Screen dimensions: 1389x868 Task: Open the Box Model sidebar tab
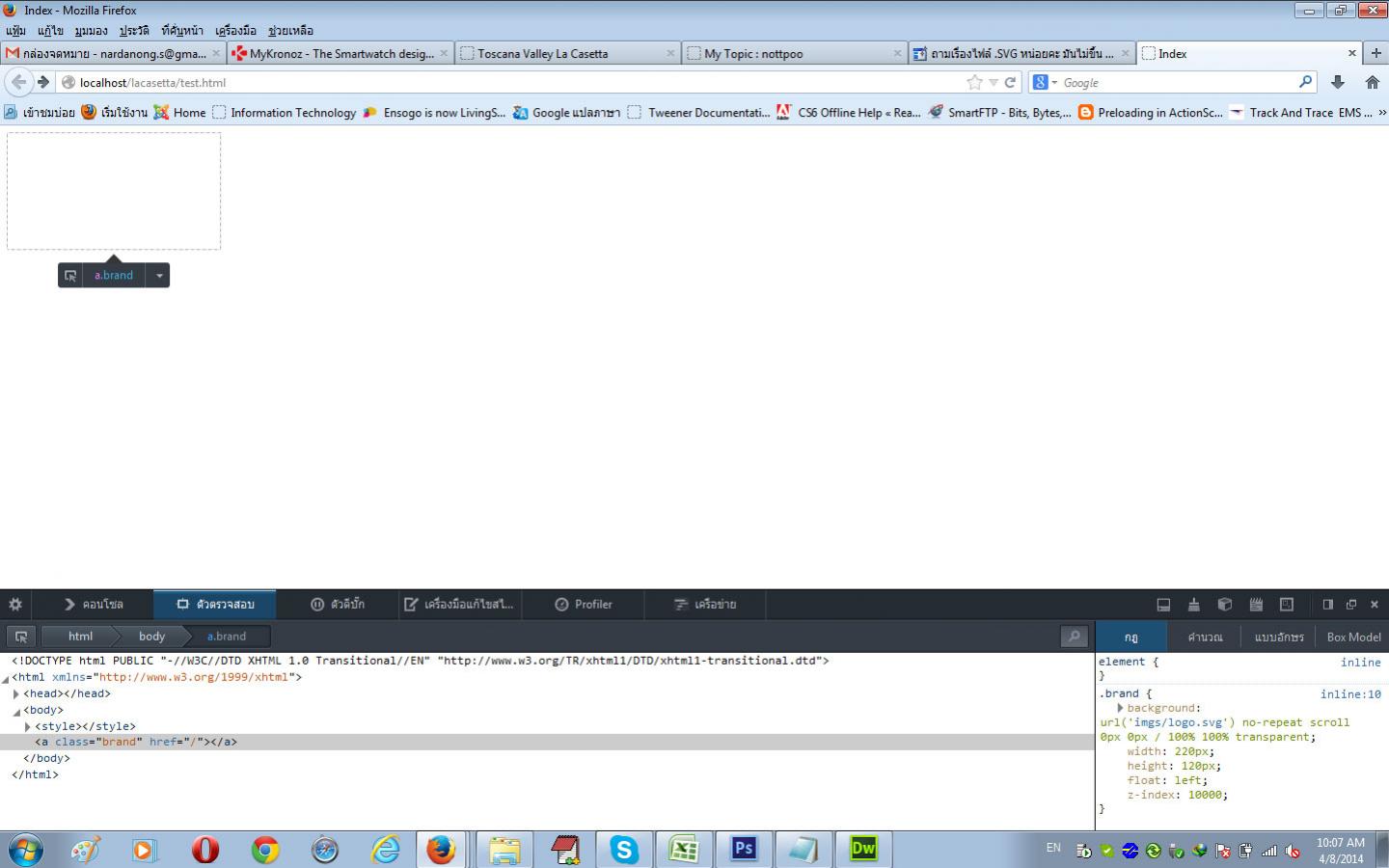click(1353, 637)
